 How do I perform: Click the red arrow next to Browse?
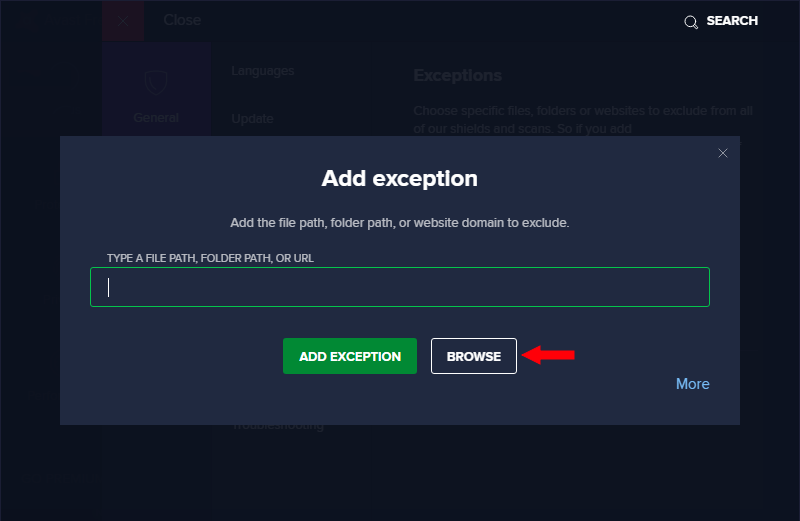(x=548, y=355)
